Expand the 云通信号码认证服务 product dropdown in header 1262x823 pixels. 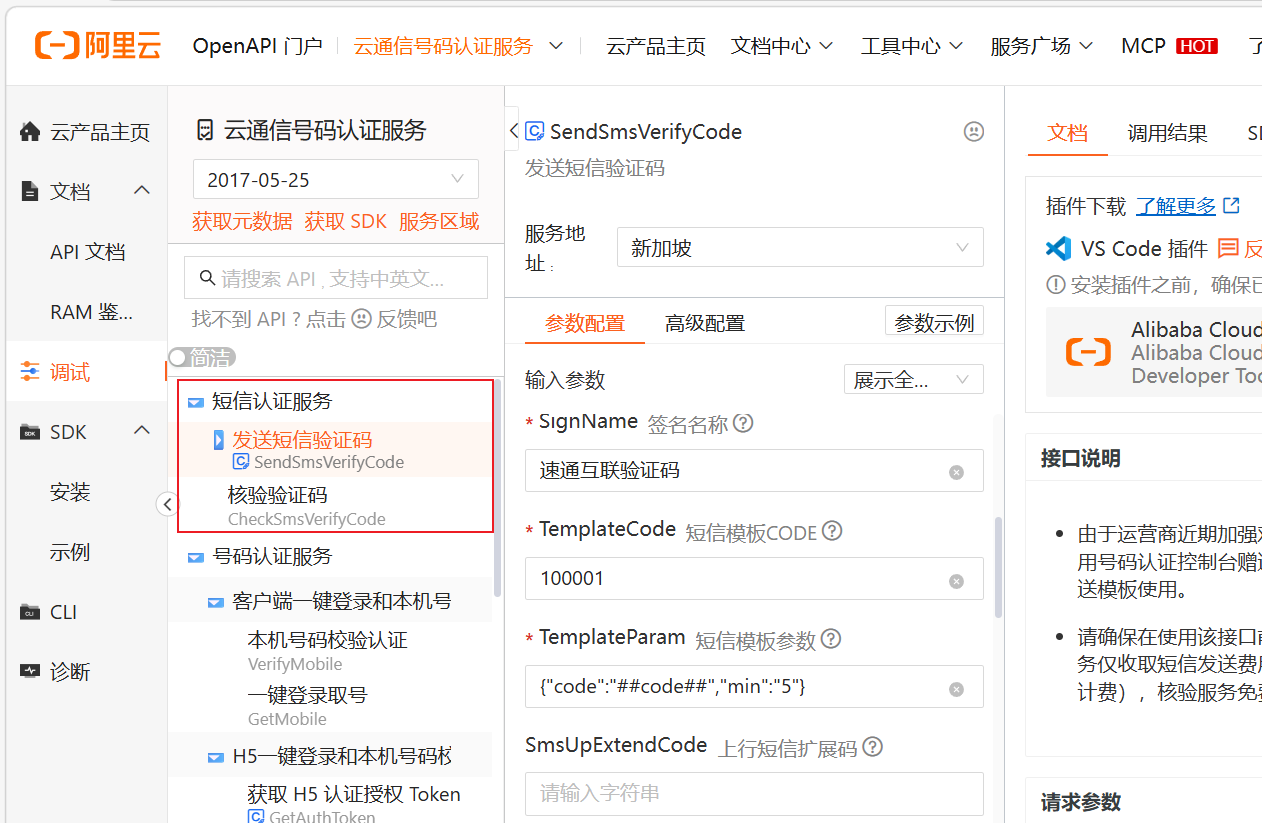click(557, 45)
